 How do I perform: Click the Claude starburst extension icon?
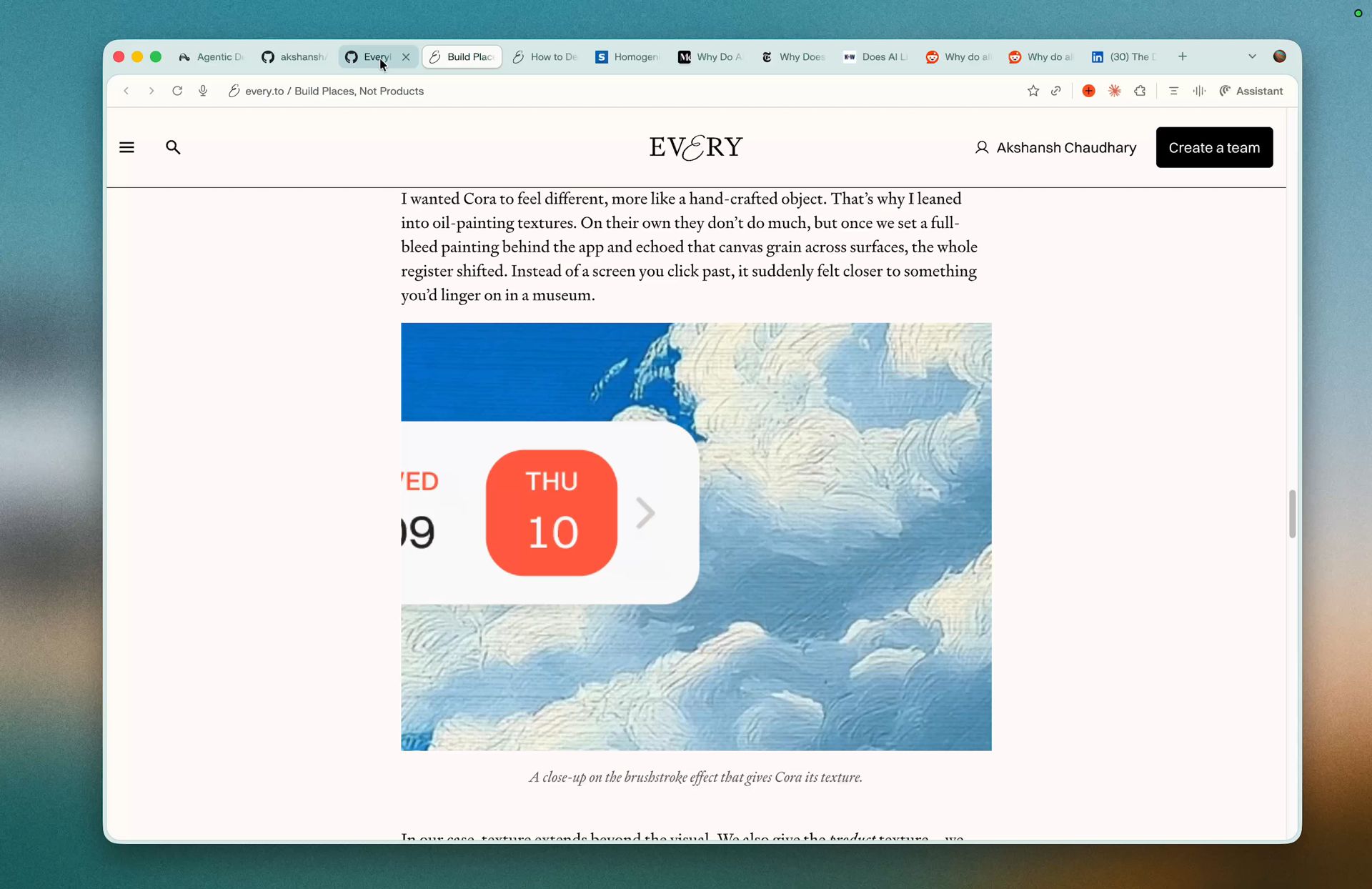pos(1114,91)
